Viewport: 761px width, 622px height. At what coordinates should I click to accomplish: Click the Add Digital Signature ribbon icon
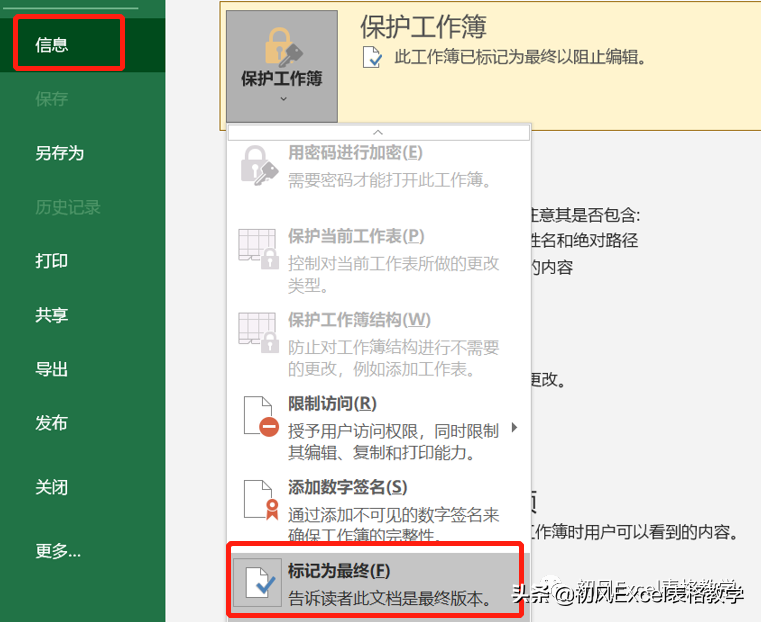[x=259, y=499]
